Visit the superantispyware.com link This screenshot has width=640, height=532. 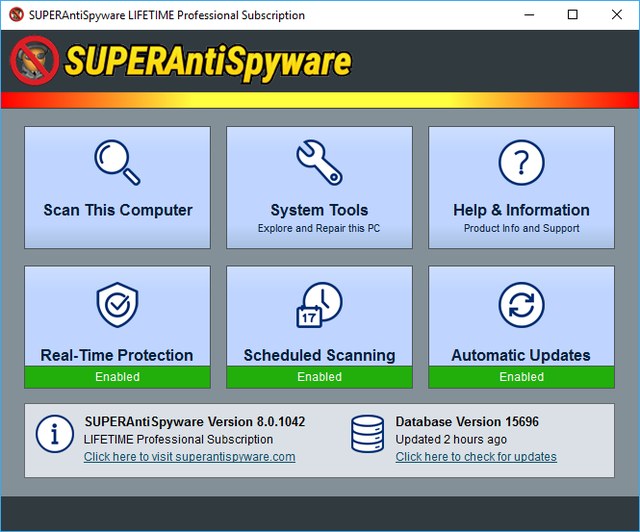tap(189, 457)
